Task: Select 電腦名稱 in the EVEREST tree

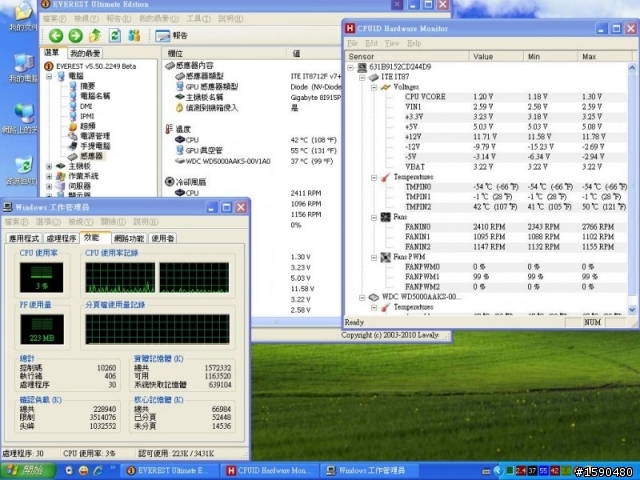Action: pyautogui.click(x=95, y=96)
